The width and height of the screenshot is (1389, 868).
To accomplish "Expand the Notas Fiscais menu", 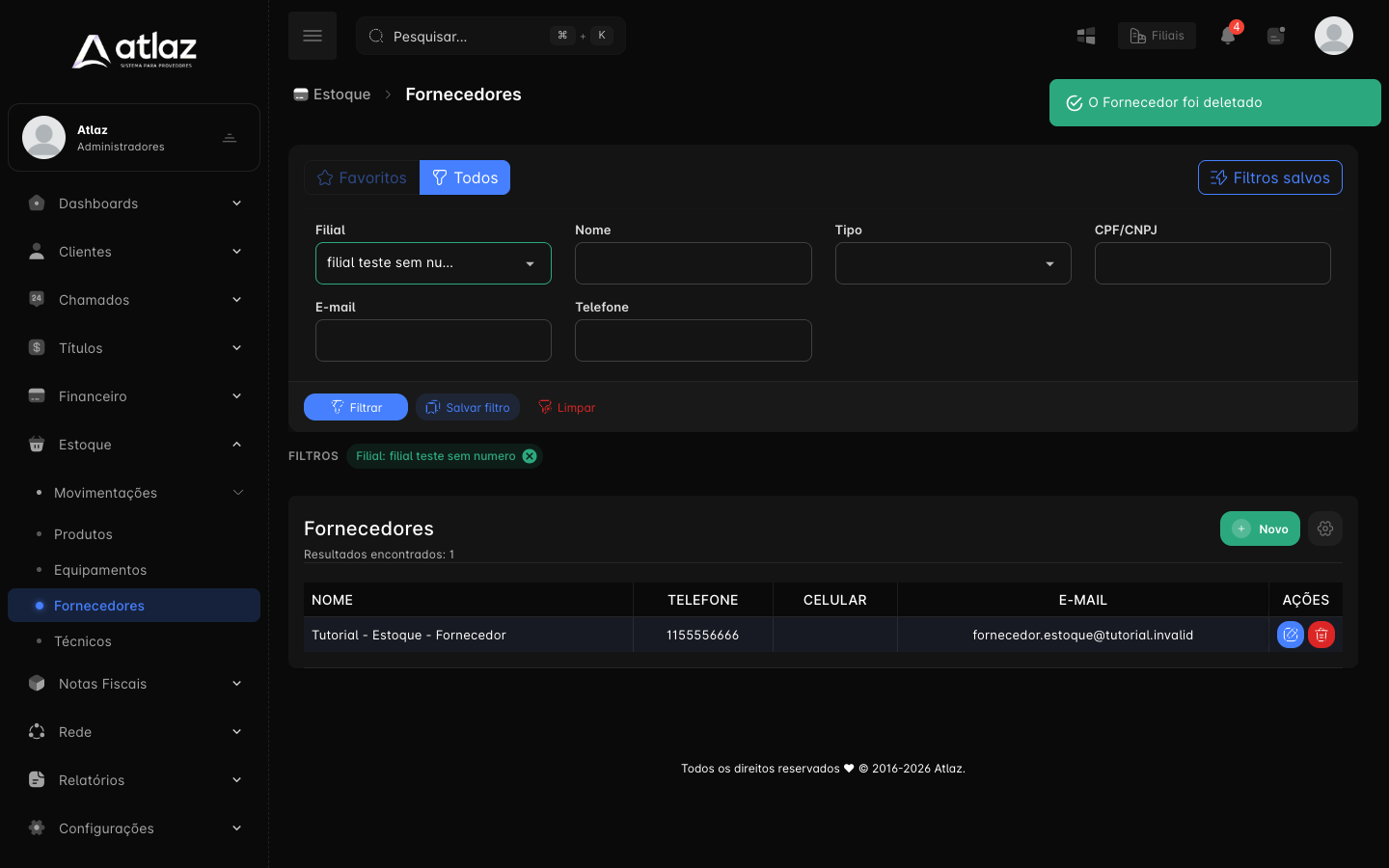I will (x=134, y=684).
